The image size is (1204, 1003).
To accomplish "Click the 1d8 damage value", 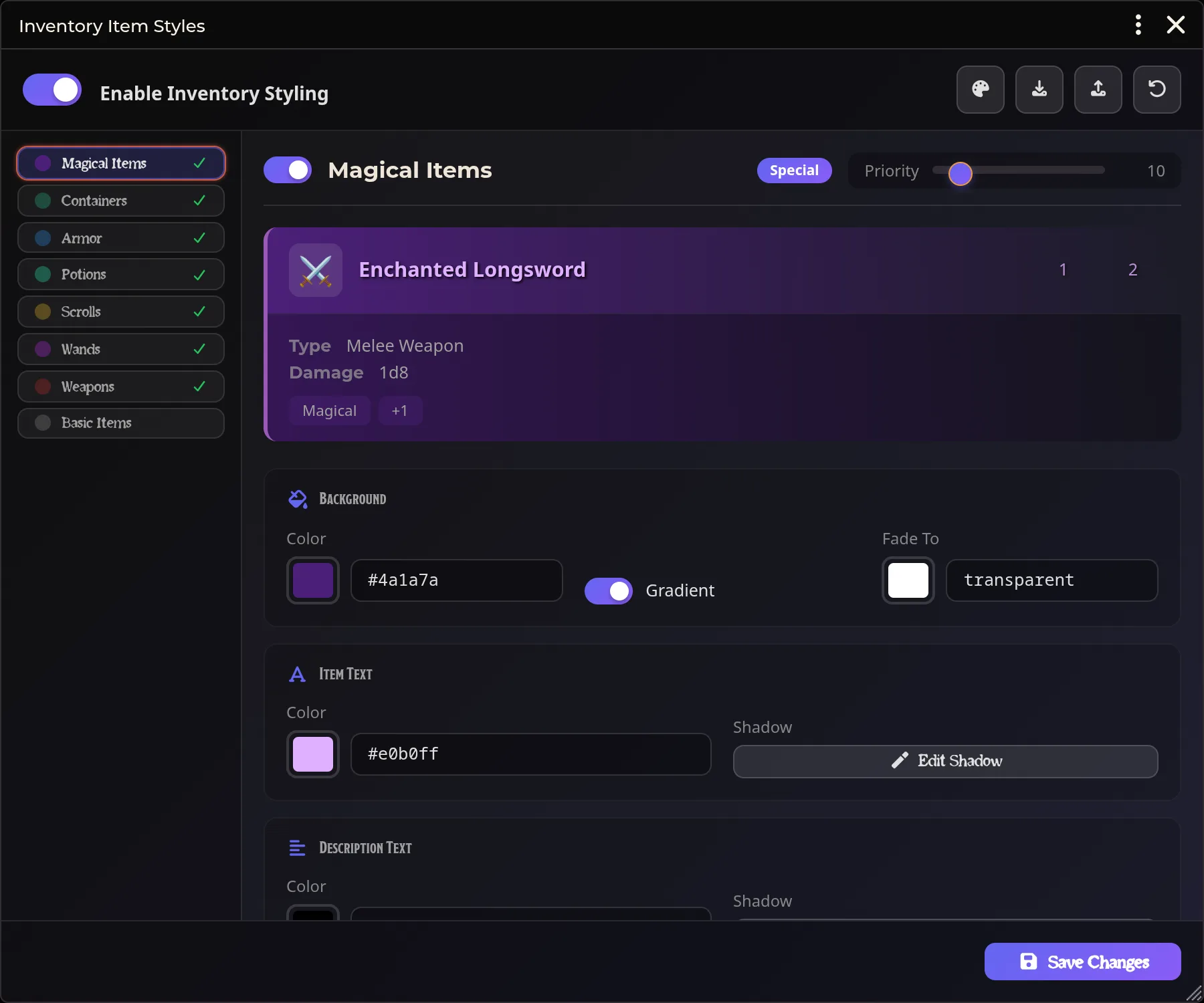I will 393,372.
